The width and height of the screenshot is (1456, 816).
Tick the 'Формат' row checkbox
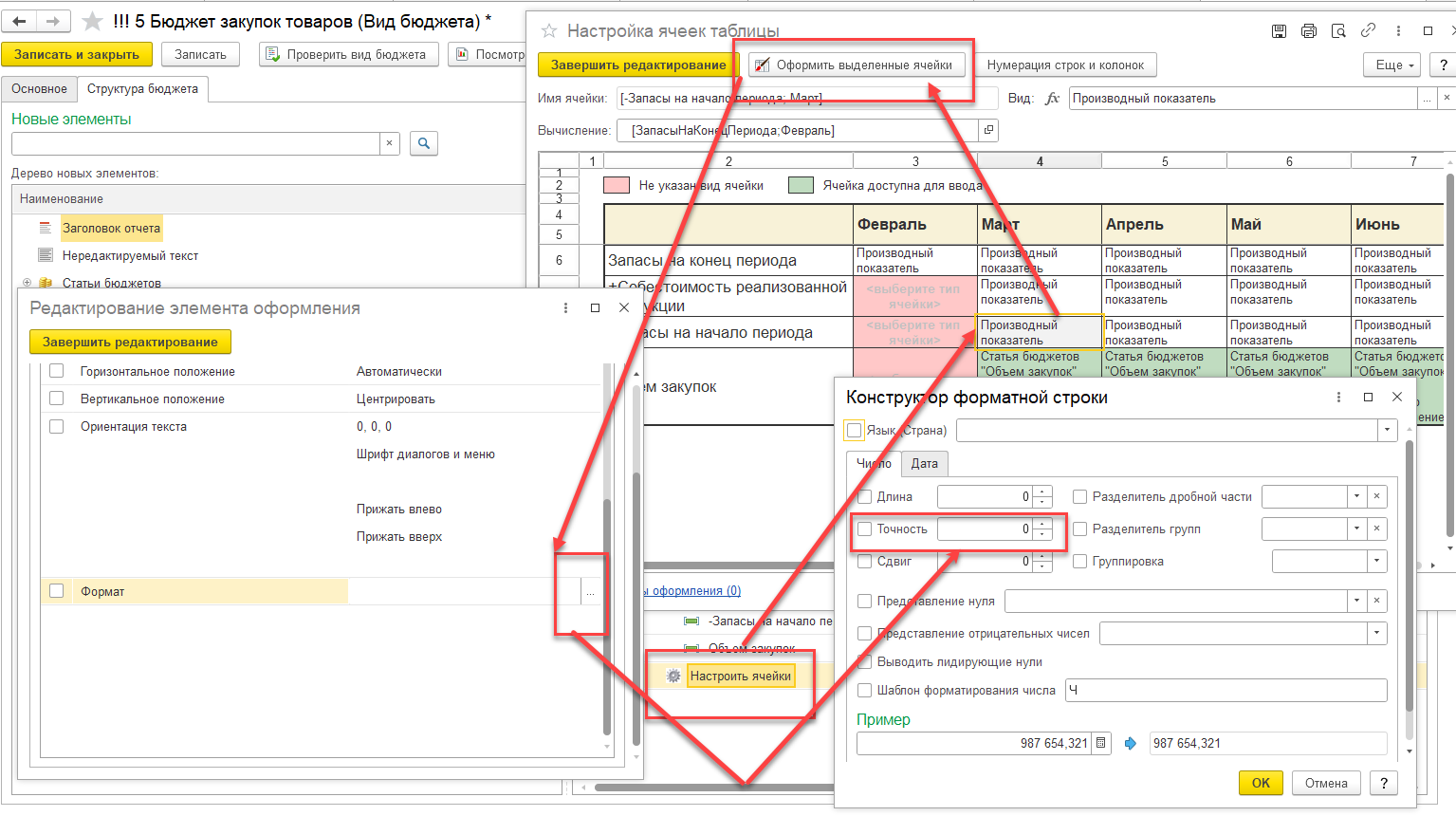click(x=57, y=591)
